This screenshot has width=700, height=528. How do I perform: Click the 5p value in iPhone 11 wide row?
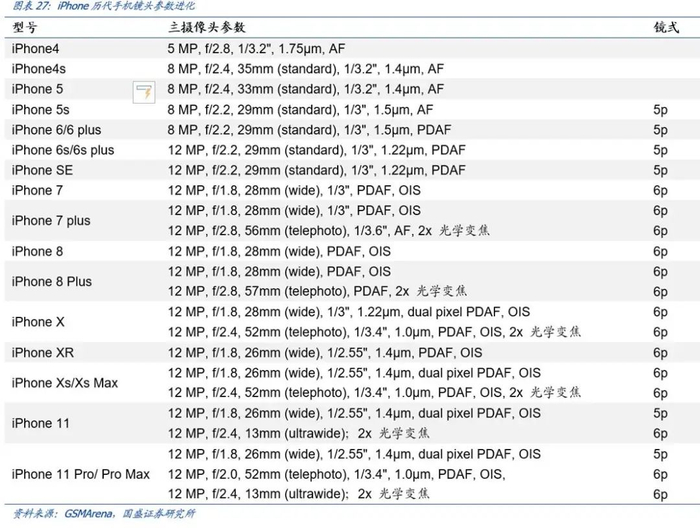point(660,413)
